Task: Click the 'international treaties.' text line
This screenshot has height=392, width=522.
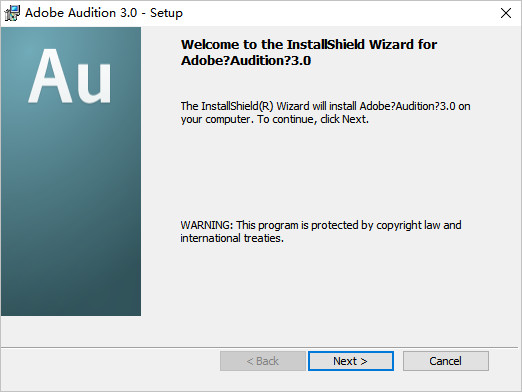Action: [232, 238]
